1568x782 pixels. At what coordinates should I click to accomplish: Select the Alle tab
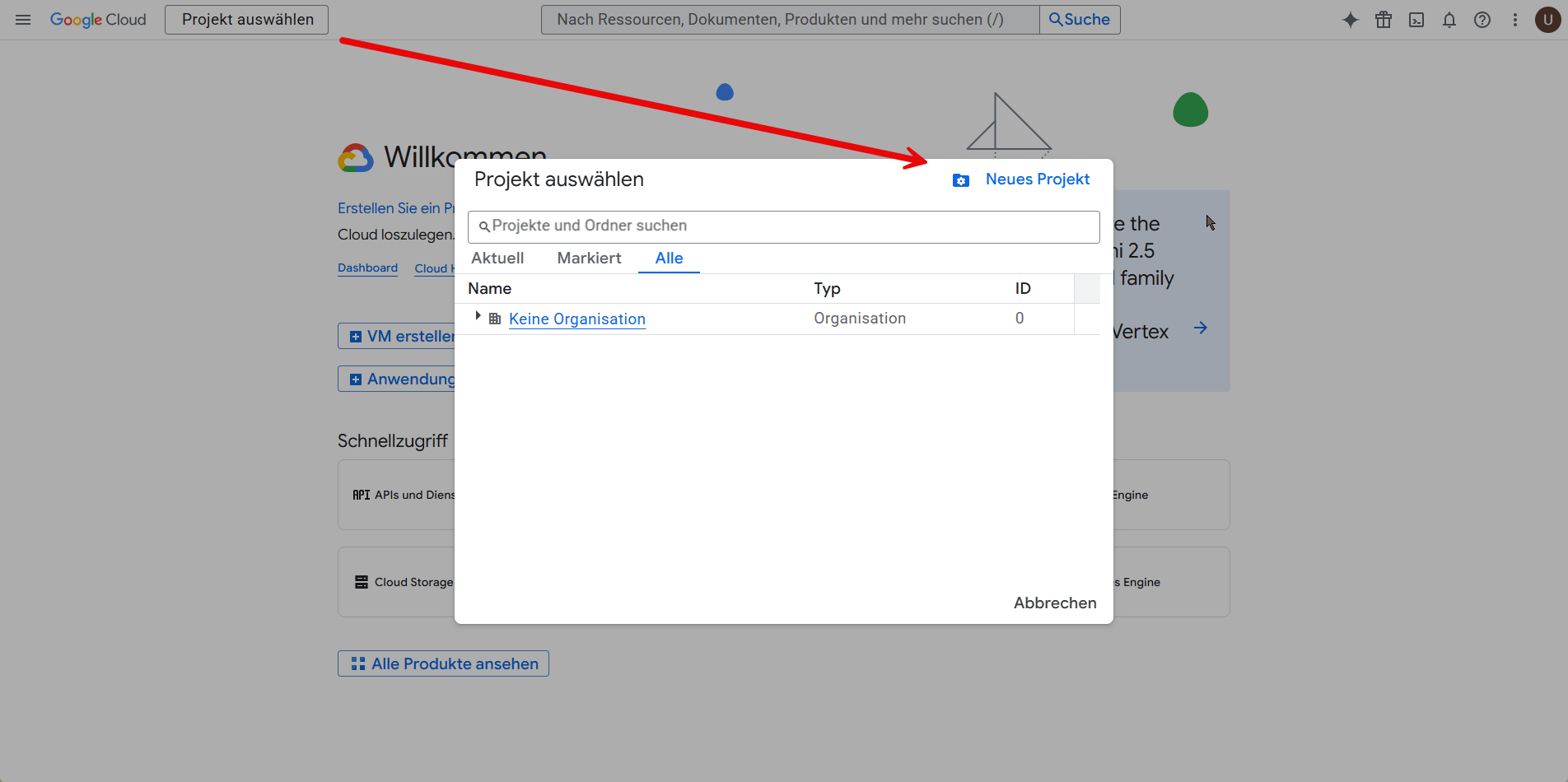tap(669, 258)
